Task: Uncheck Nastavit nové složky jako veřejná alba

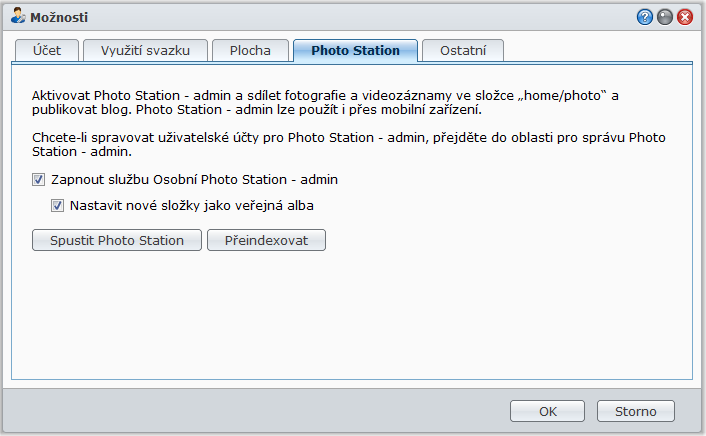Action: tap(57, 206)
